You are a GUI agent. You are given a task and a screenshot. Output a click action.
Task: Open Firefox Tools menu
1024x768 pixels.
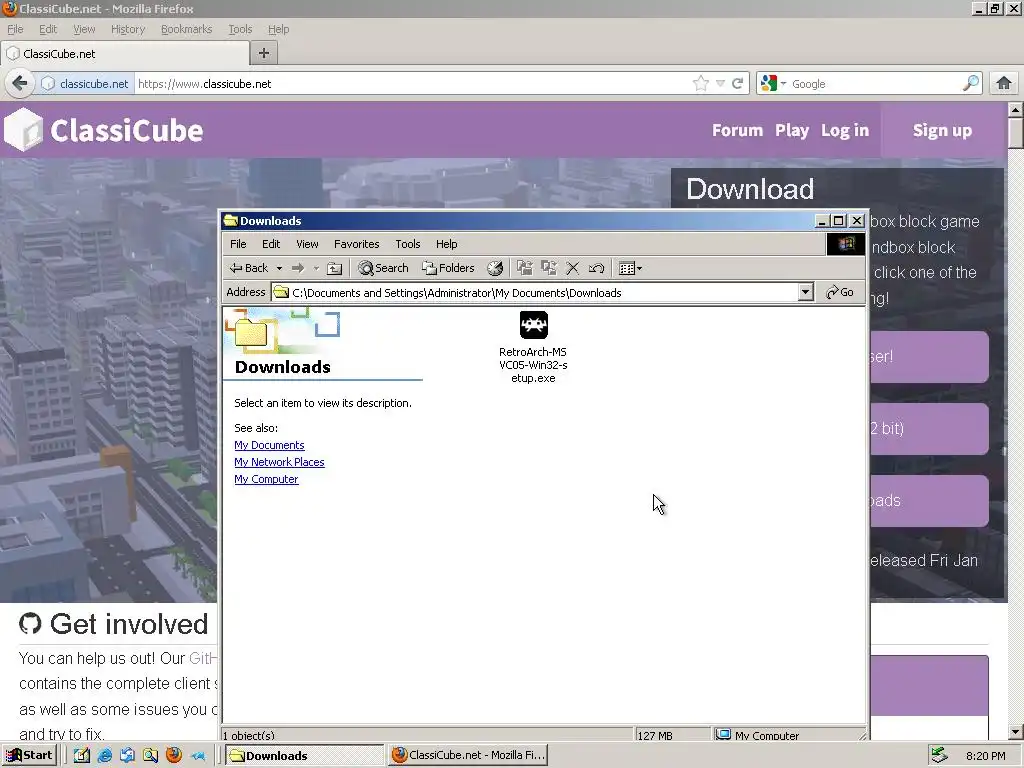pos(240,29)
